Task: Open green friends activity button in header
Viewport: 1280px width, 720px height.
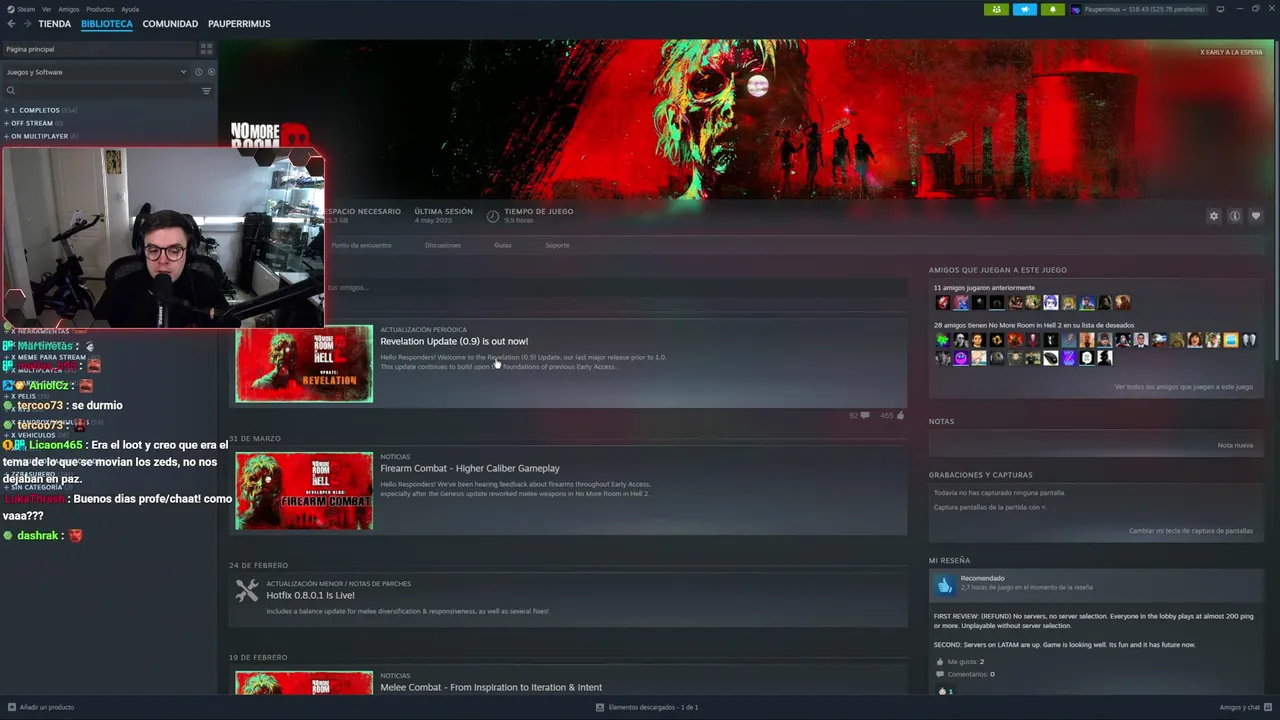Action: pos(996,9)
